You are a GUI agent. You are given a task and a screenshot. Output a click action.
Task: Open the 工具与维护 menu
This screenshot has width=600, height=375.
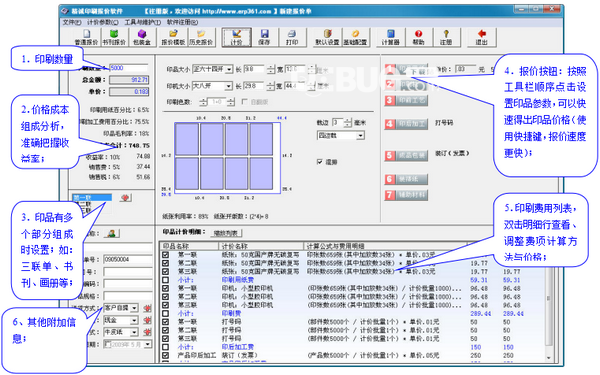click(142, 22)
